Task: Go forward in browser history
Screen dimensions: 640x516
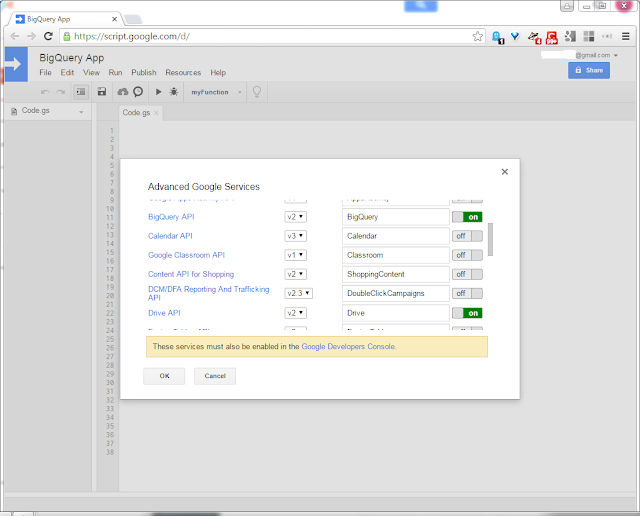Action: click(31, 36)
